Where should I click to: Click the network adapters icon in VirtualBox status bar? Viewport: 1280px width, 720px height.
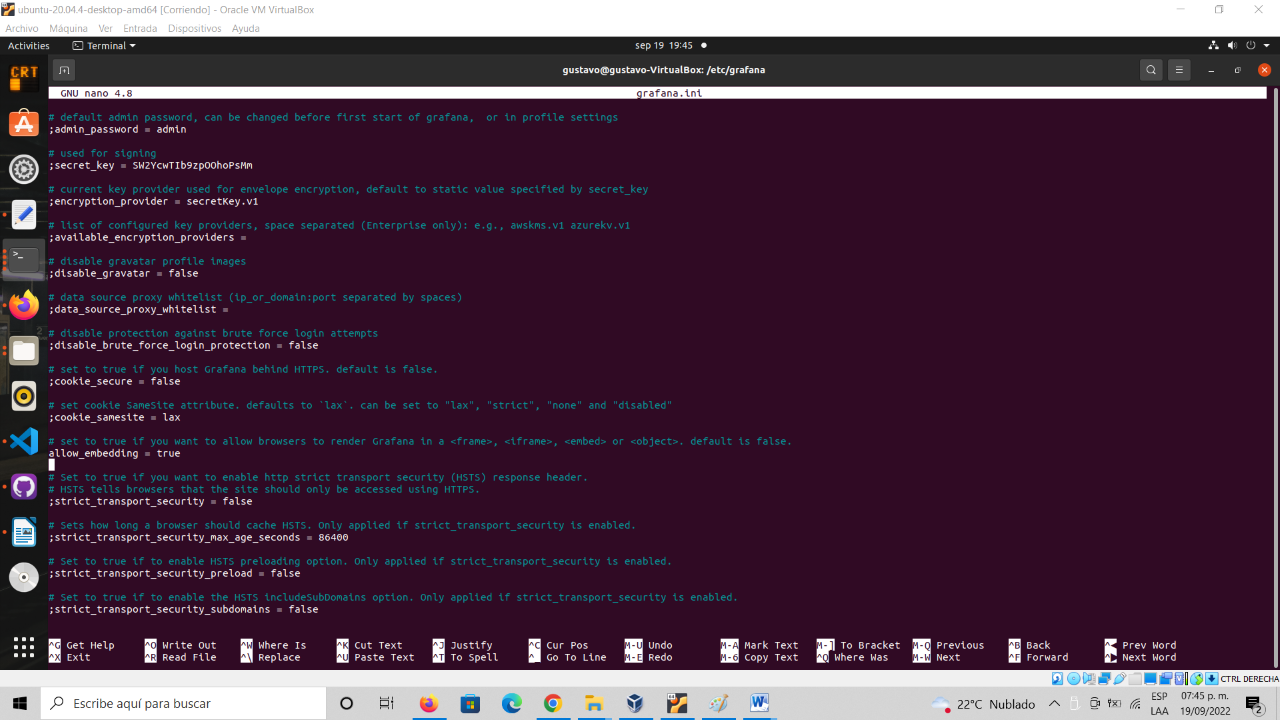tap(1105, 679)
